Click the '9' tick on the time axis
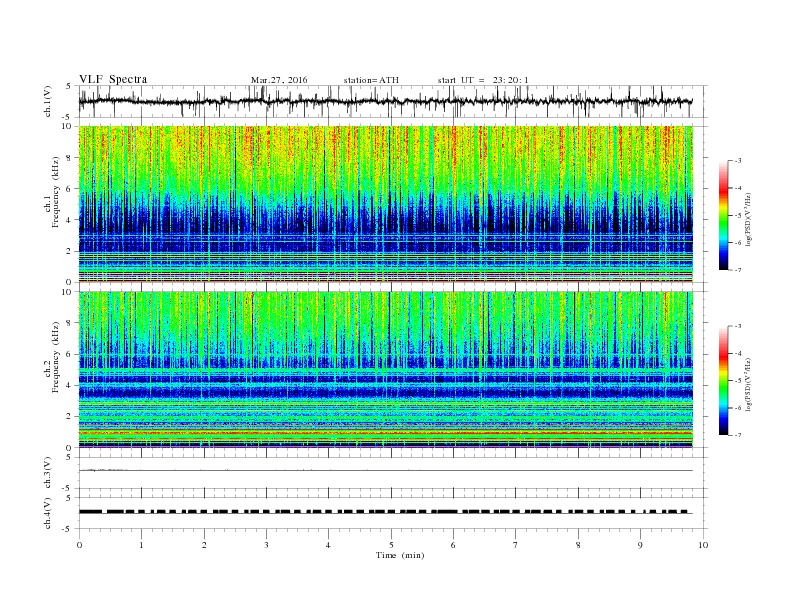This screenshot has height=612, width=792. click(640, 545)
